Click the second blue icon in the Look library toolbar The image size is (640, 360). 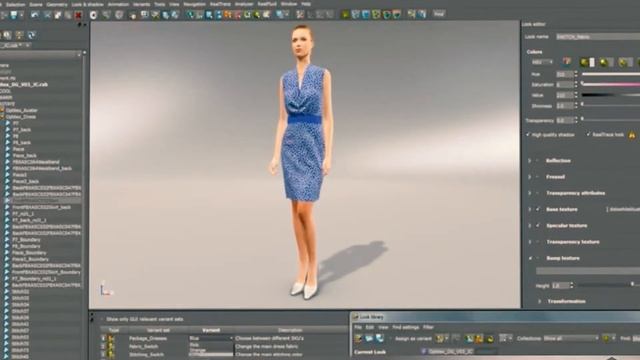(369, 338)
